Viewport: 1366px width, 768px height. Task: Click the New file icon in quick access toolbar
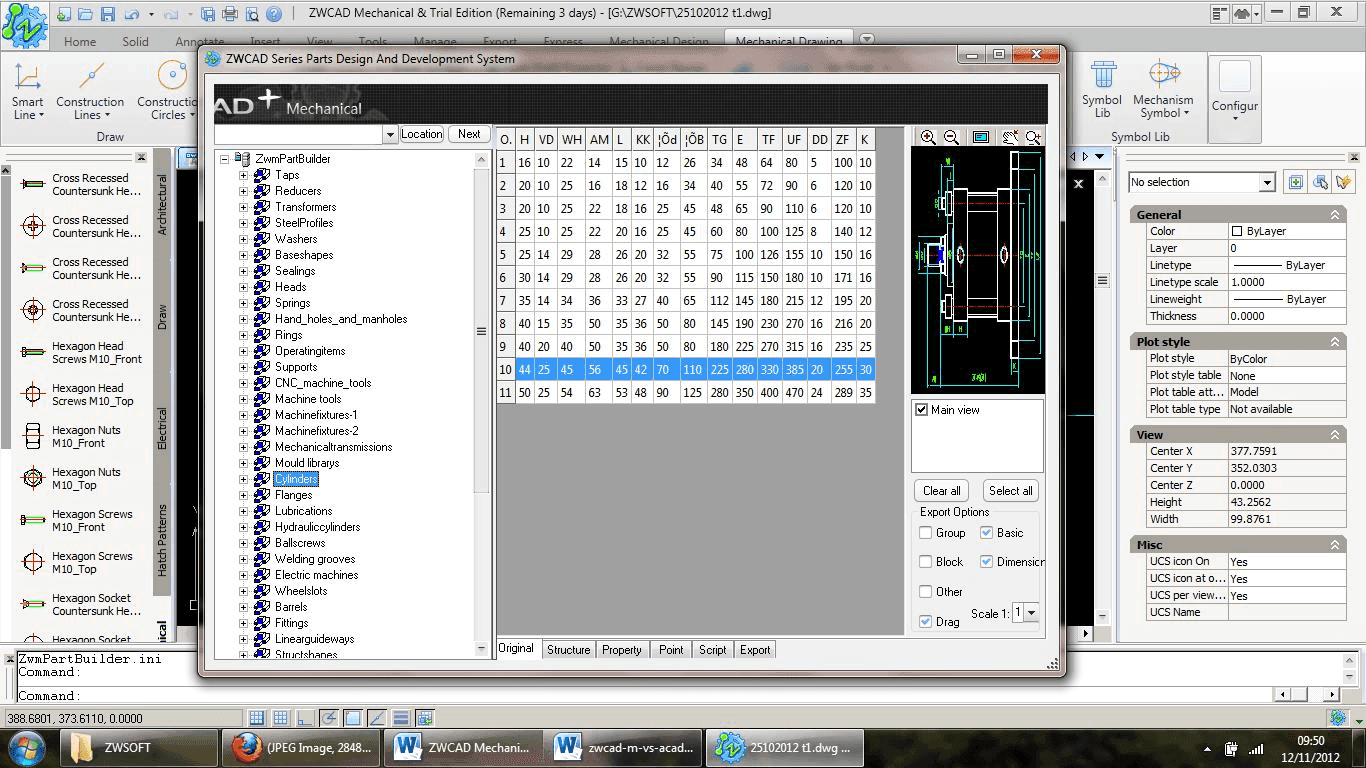coord(64,14)
